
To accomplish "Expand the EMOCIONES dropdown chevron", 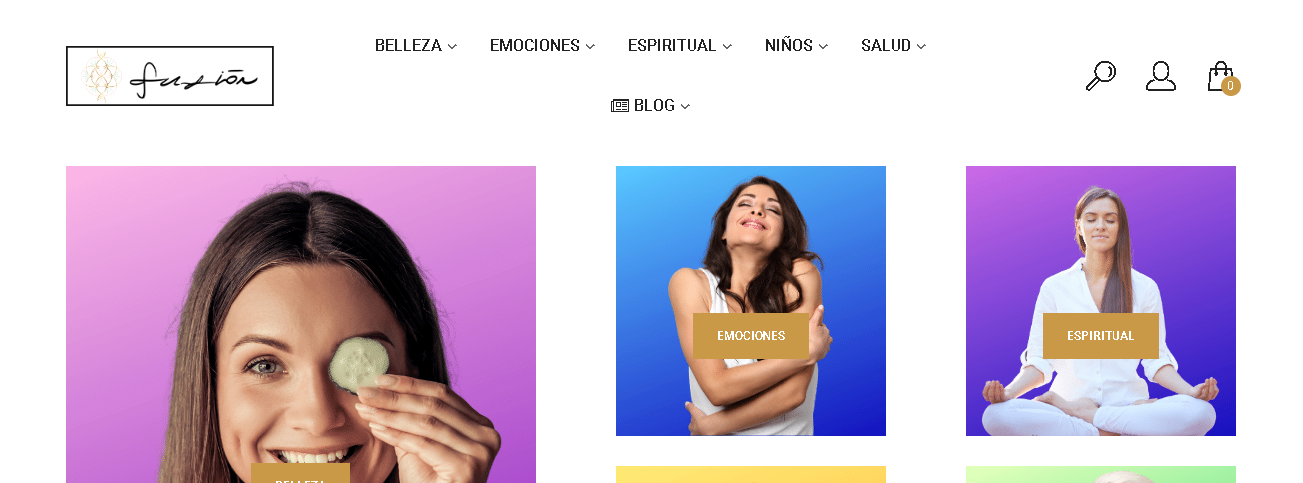I will tap(590, 47).
